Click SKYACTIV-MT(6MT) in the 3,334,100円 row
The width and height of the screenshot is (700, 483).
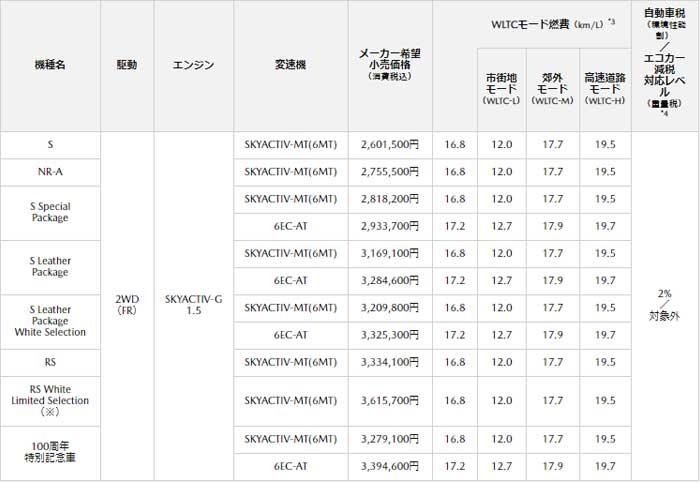click(291, 362)
